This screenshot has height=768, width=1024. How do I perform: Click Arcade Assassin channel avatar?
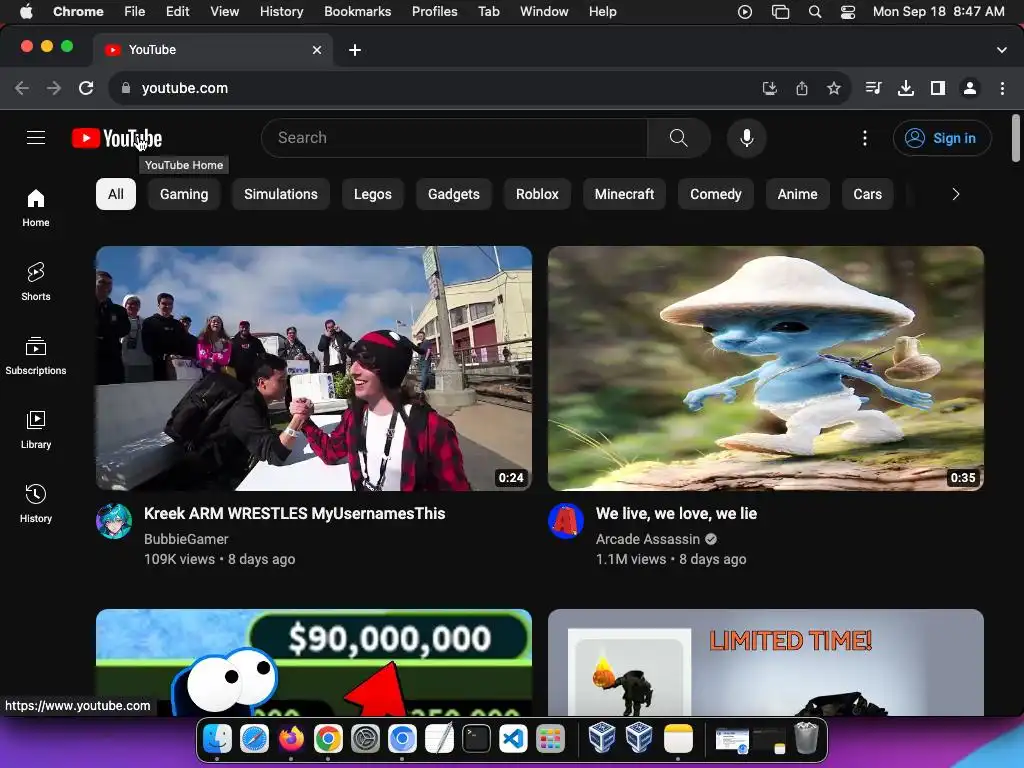pos(566,521)
